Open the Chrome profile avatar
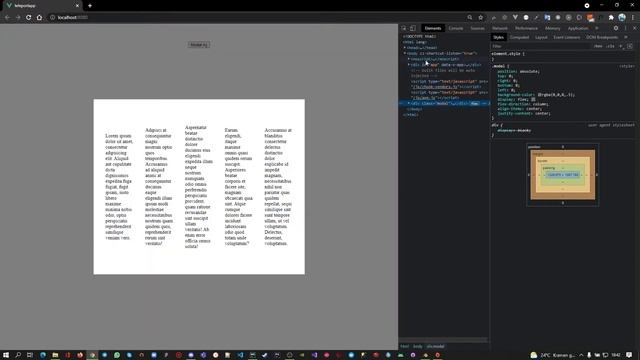 tap(622, 17)
